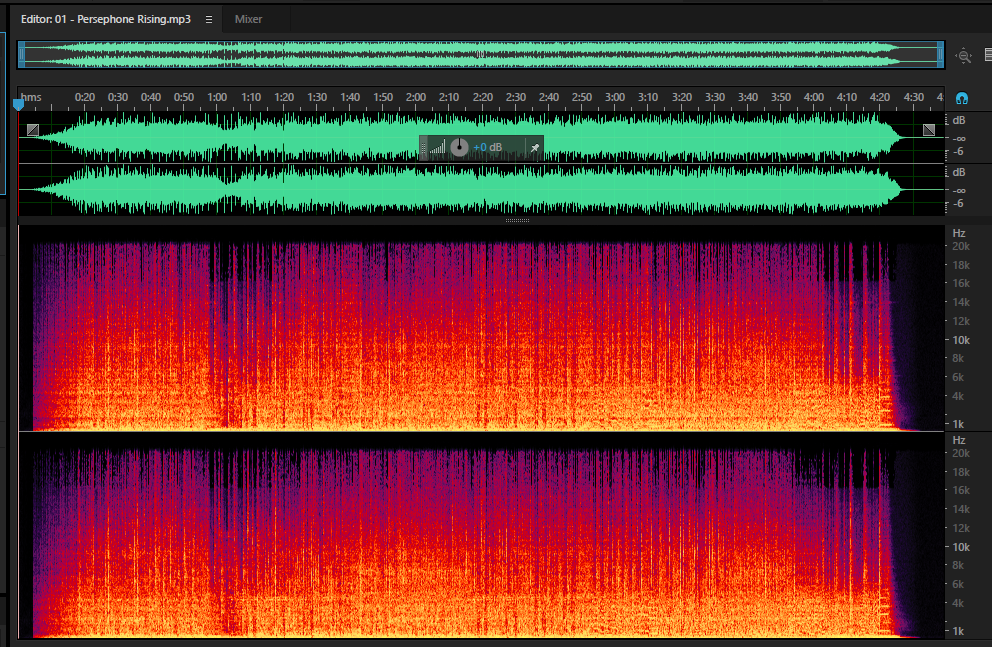Viewport: 992px width, 647px height.
Task: Click the blue playhead marker on ruler
Action: point(18,104)
